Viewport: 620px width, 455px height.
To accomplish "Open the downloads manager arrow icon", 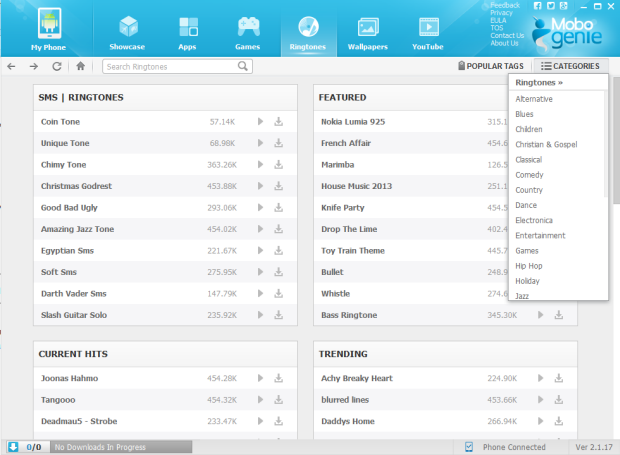I will [x=13, y=447].
